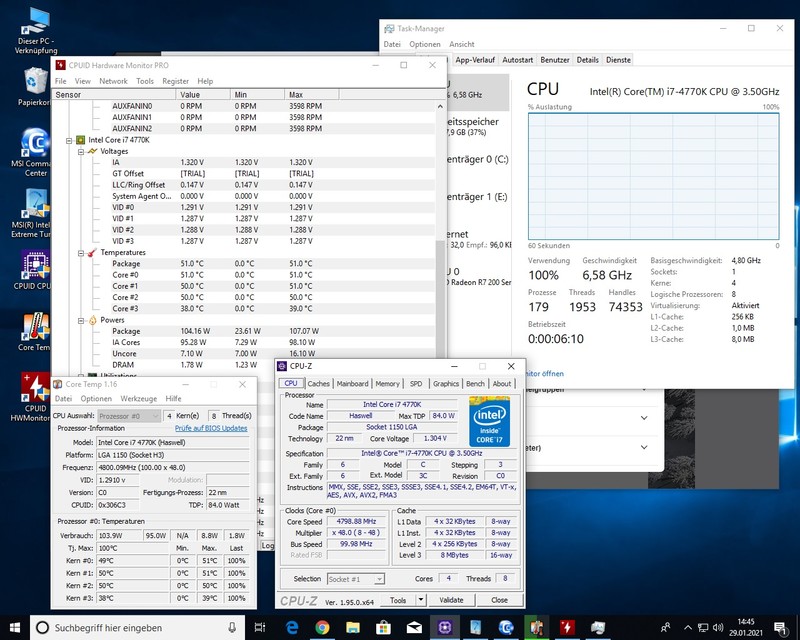Image resolution: width=800 pixels, height=640 pixels.
Task: Switch to the App-Verlauf tab in Task-Manager
Action: 474,60
